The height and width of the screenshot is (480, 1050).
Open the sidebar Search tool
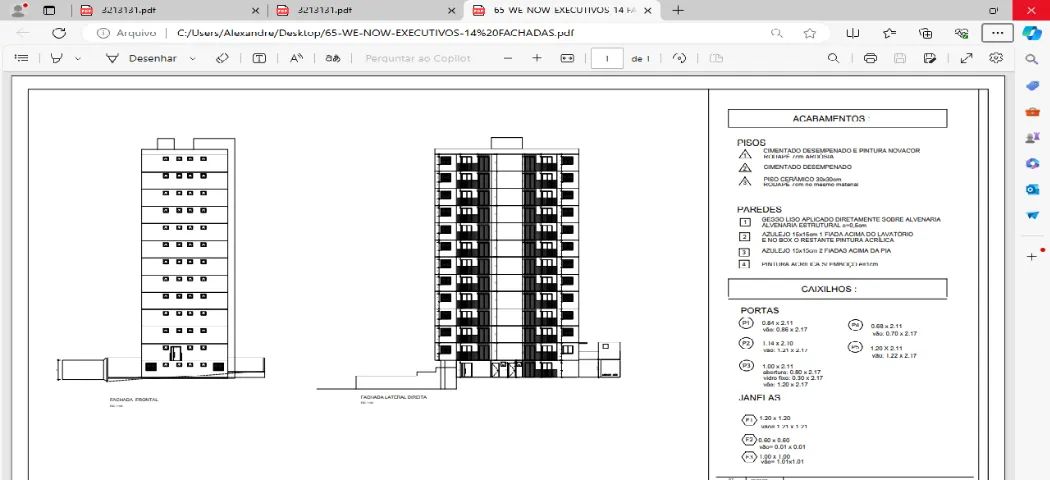tap(1032, 60)
